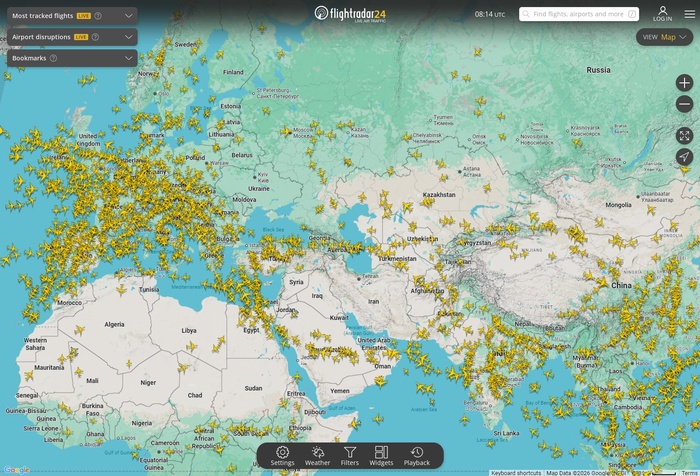Zoom in on the map
700x476 pixels.
point(684,83)
